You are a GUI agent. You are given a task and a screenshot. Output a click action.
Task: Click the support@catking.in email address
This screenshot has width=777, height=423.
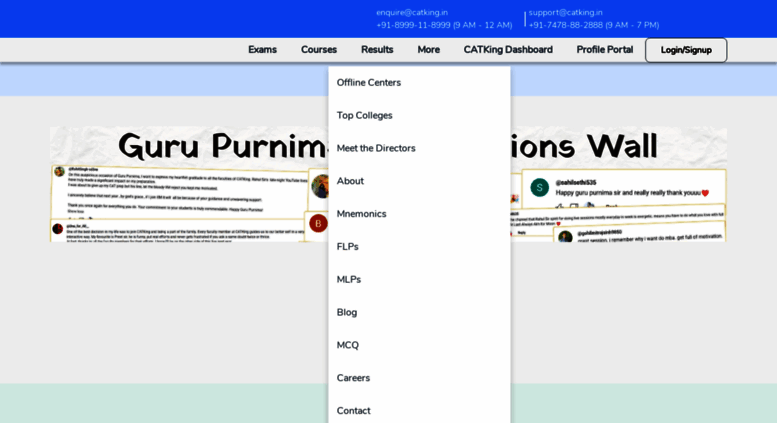[x=565, y=12]
